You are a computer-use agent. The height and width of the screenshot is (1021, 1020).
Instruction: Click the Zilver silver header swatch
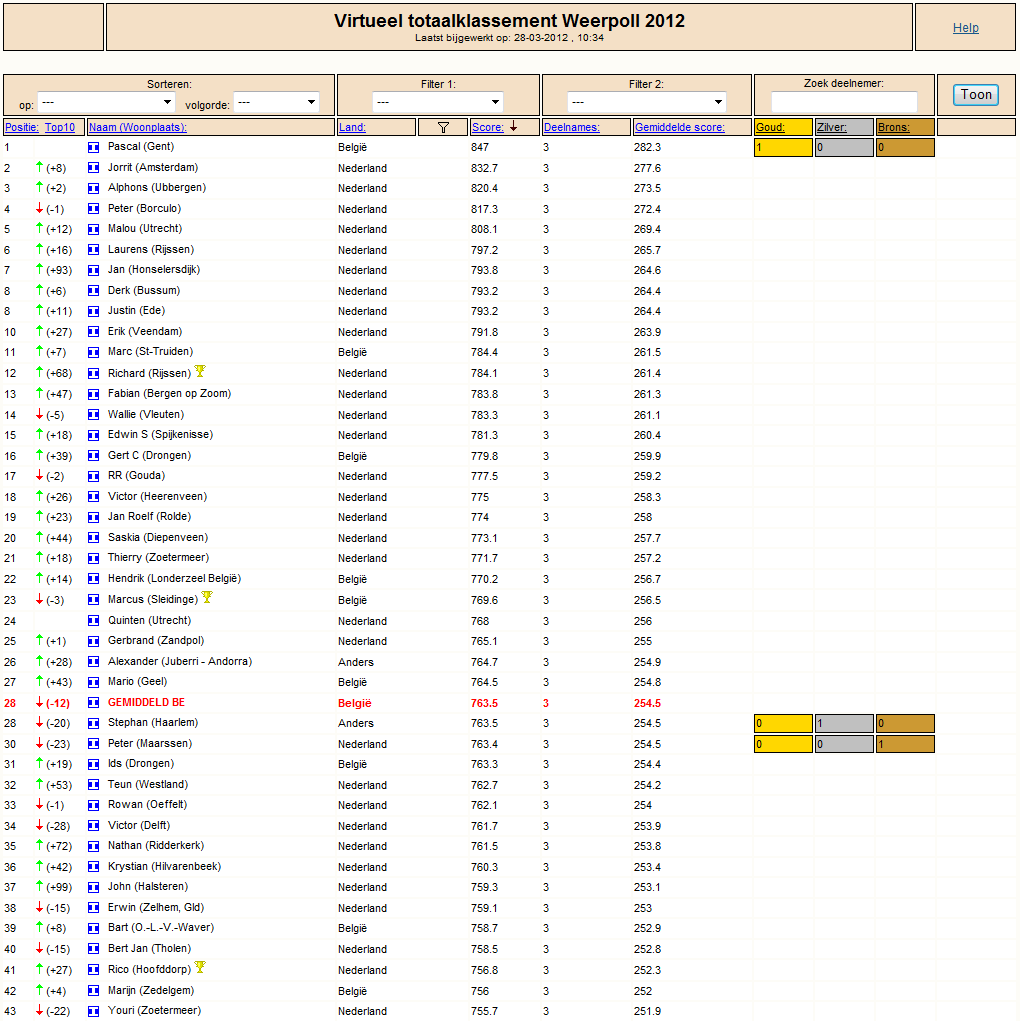[x=844, y=128]
